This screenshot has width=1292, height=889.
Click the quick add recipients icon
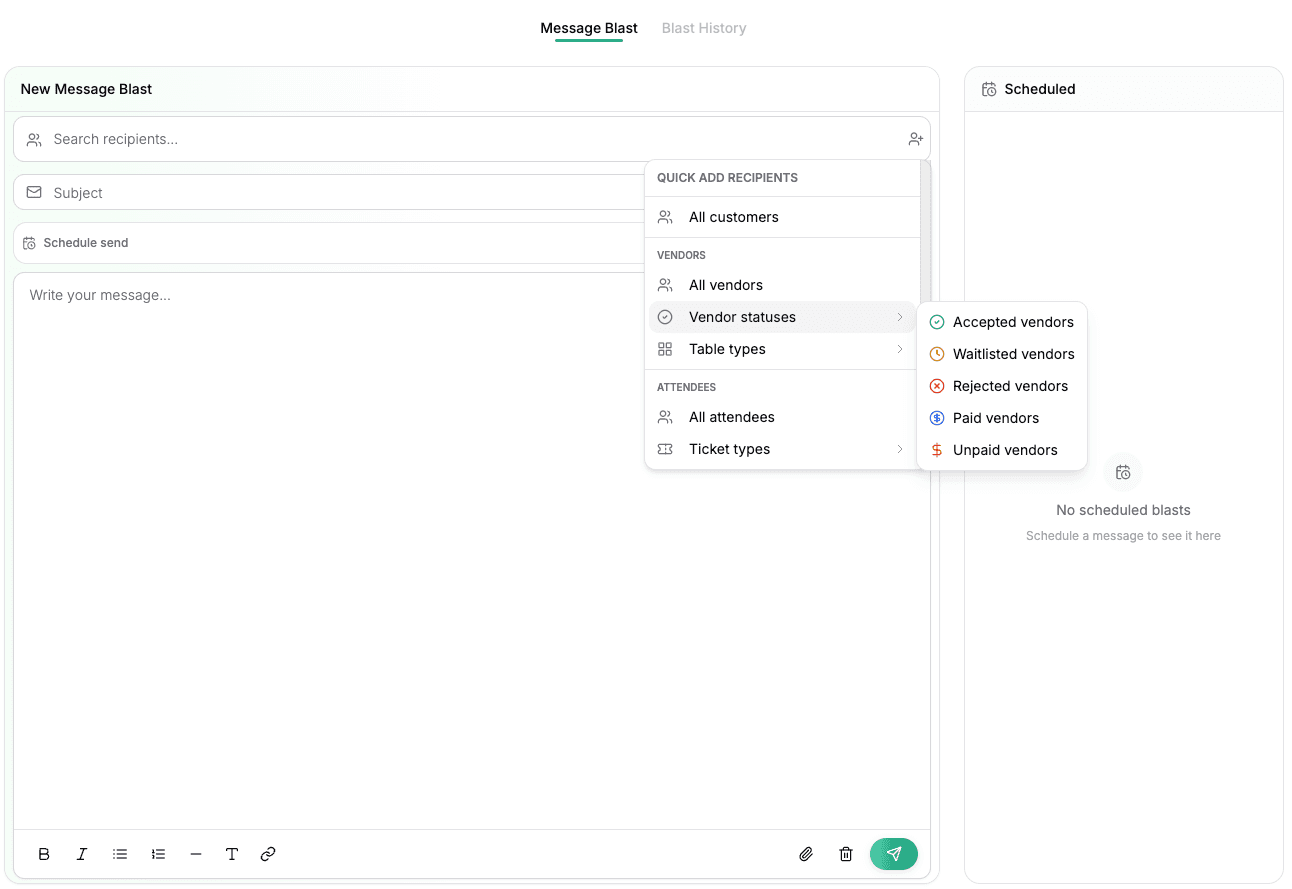pos(915,139)
